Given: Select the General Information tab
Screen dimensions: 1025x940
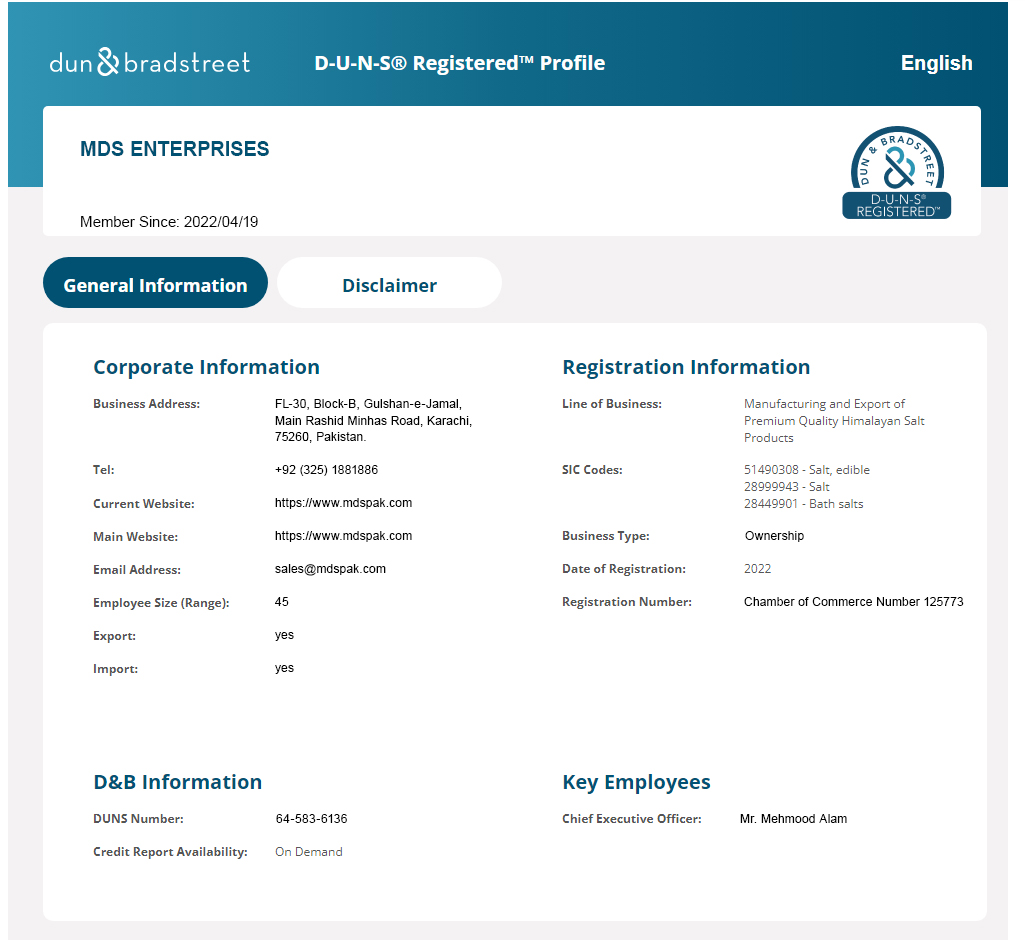Looking at the screenshot, I should coord(155,285).
